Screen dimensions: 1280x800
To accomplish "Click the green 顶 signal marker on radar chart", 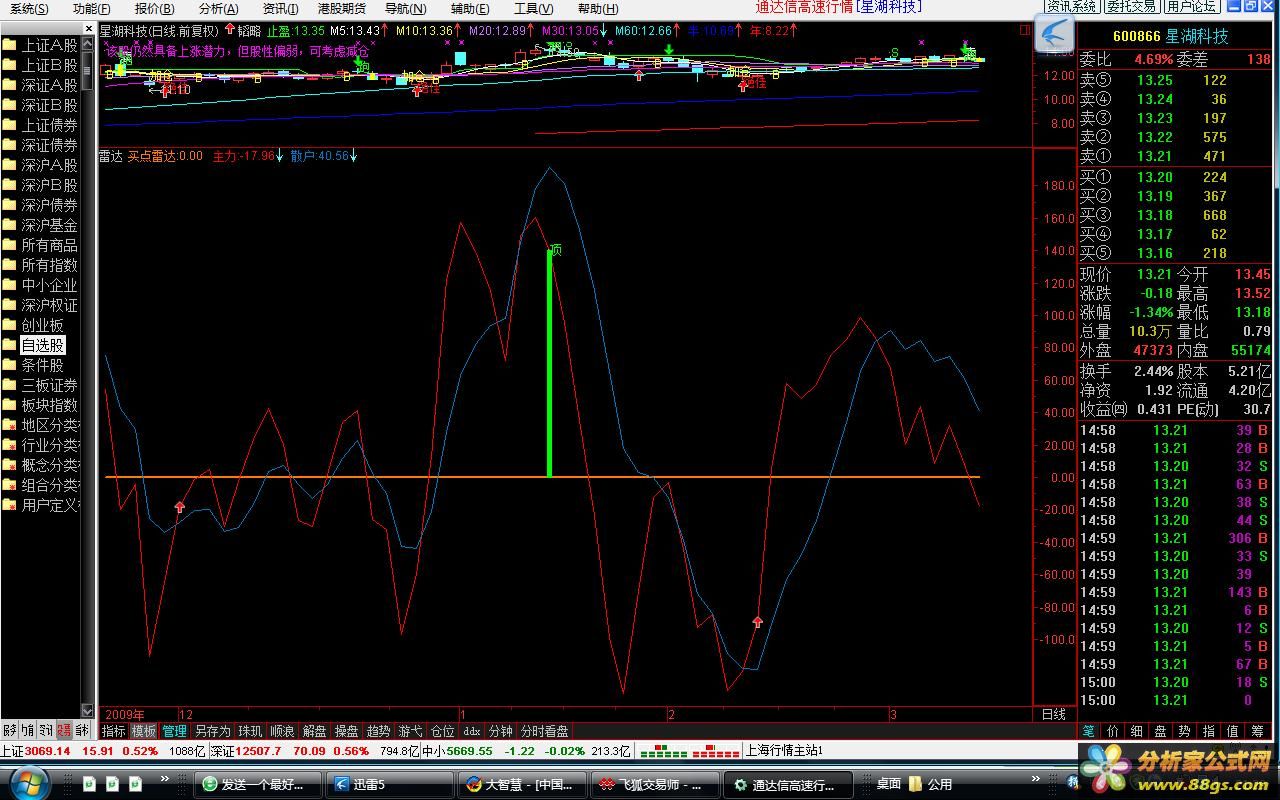I will (556, 250).
